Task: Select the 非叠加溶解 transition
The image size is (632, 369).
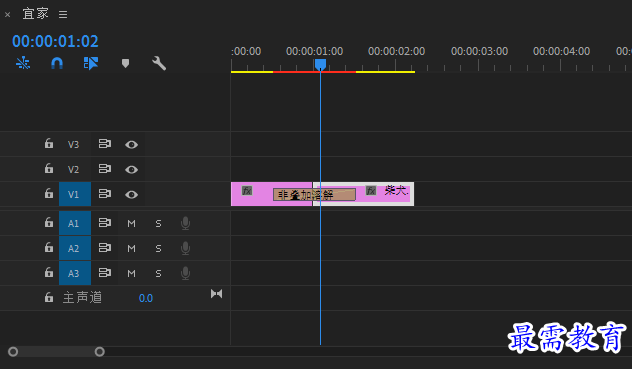Action: click(314, 194)
